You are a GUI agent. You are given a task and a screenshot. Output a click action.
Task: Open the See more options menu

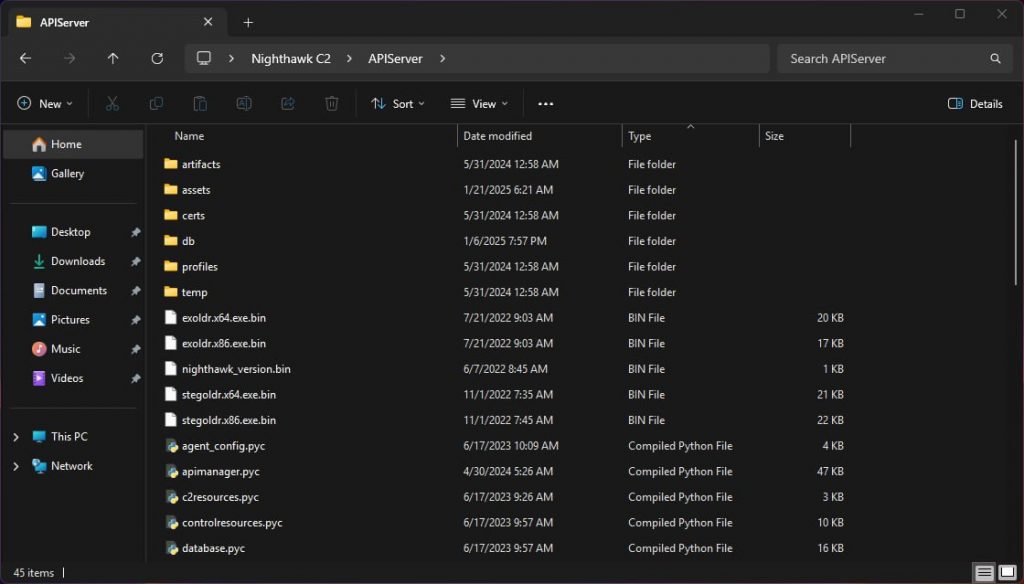click(545, 104)
